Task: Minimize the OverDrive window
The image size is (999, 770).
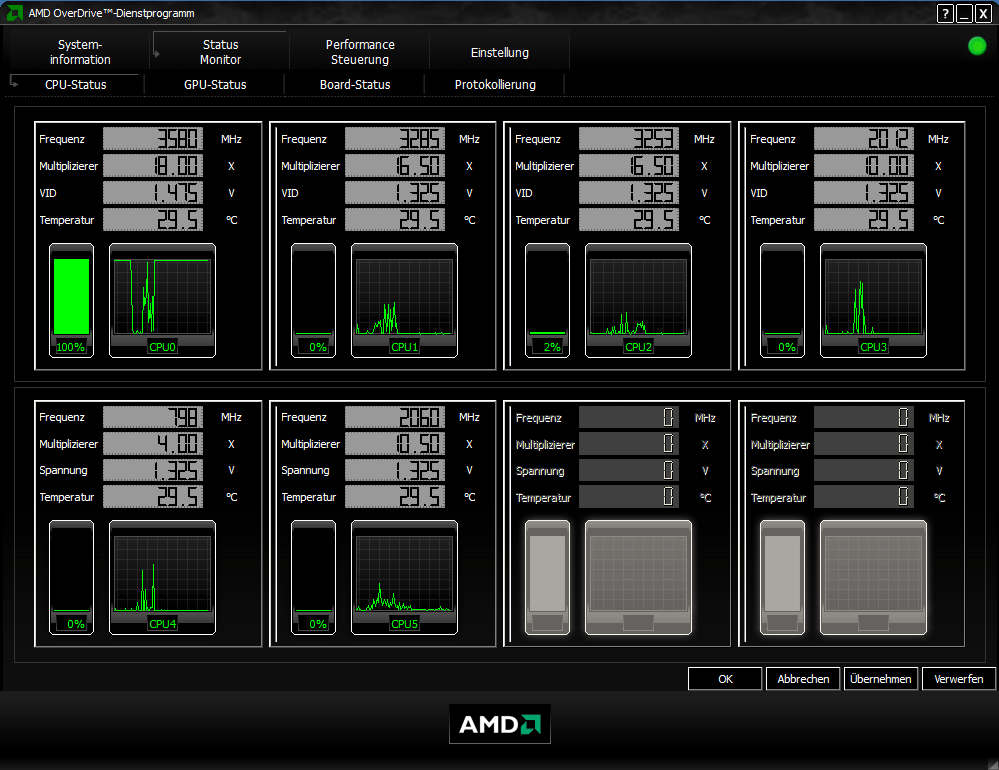Action: (965, 13)
